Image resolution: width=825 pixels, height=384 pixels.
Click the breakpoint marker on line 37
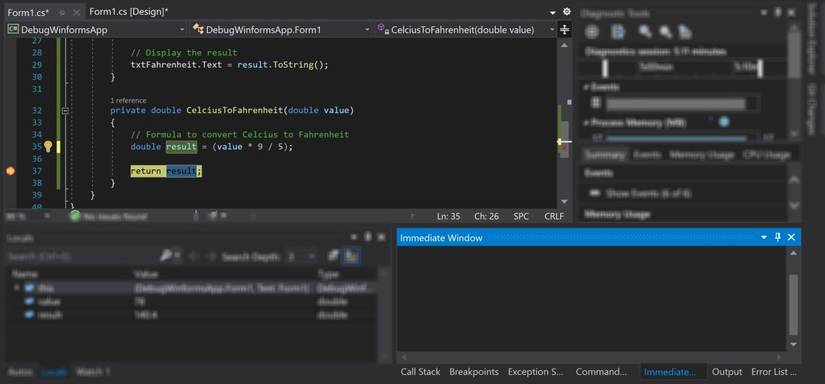[10, 171]
